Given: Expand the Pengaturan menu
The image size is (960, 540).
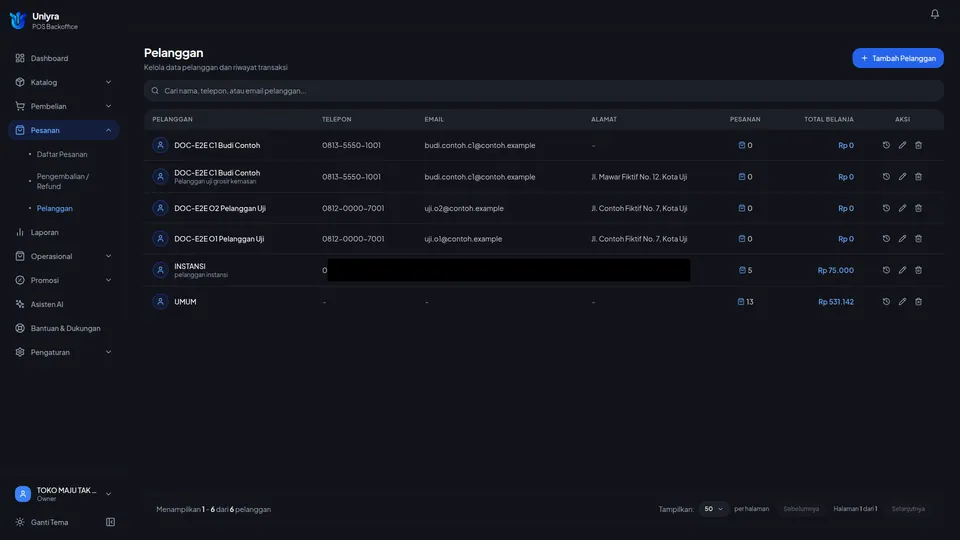Looking at the screenshot, I should tap(64, 352).
